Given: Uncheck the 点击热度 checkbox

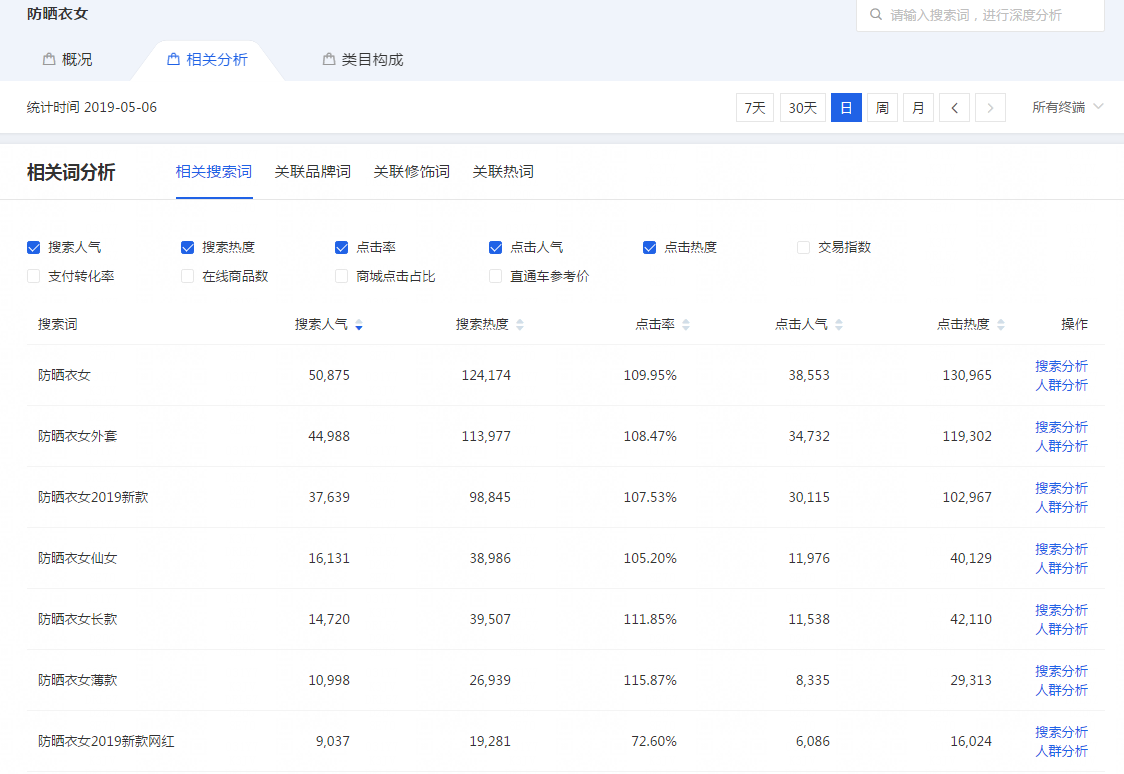Looking at the screenshot, I should pyautogui.click(x=649, y=247).
